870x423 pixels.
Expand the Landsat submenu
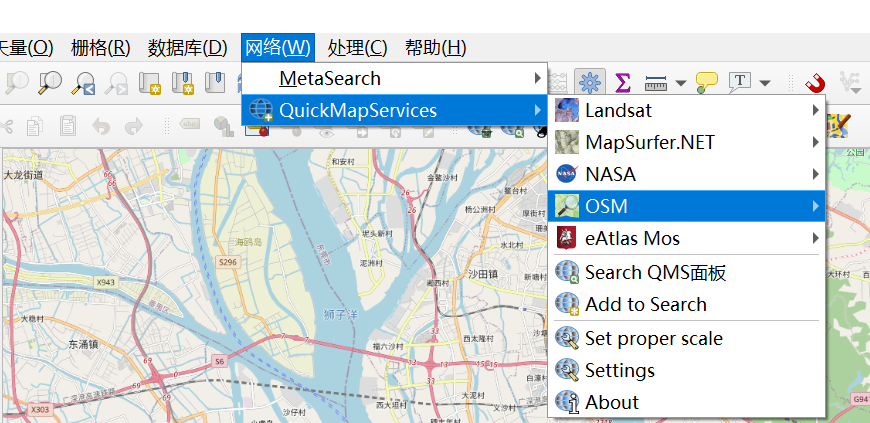[687, 110]
